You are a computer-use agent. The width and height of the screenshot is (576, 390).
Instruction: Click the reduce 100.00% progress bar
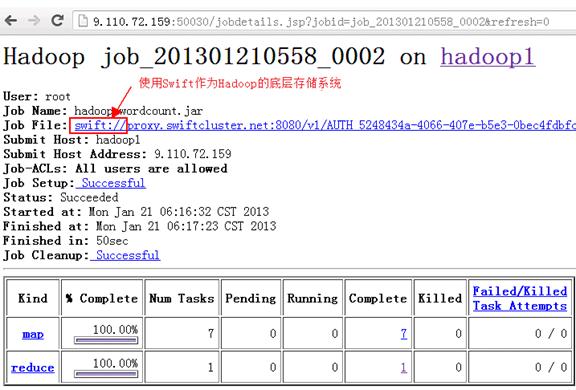point(106,374)
